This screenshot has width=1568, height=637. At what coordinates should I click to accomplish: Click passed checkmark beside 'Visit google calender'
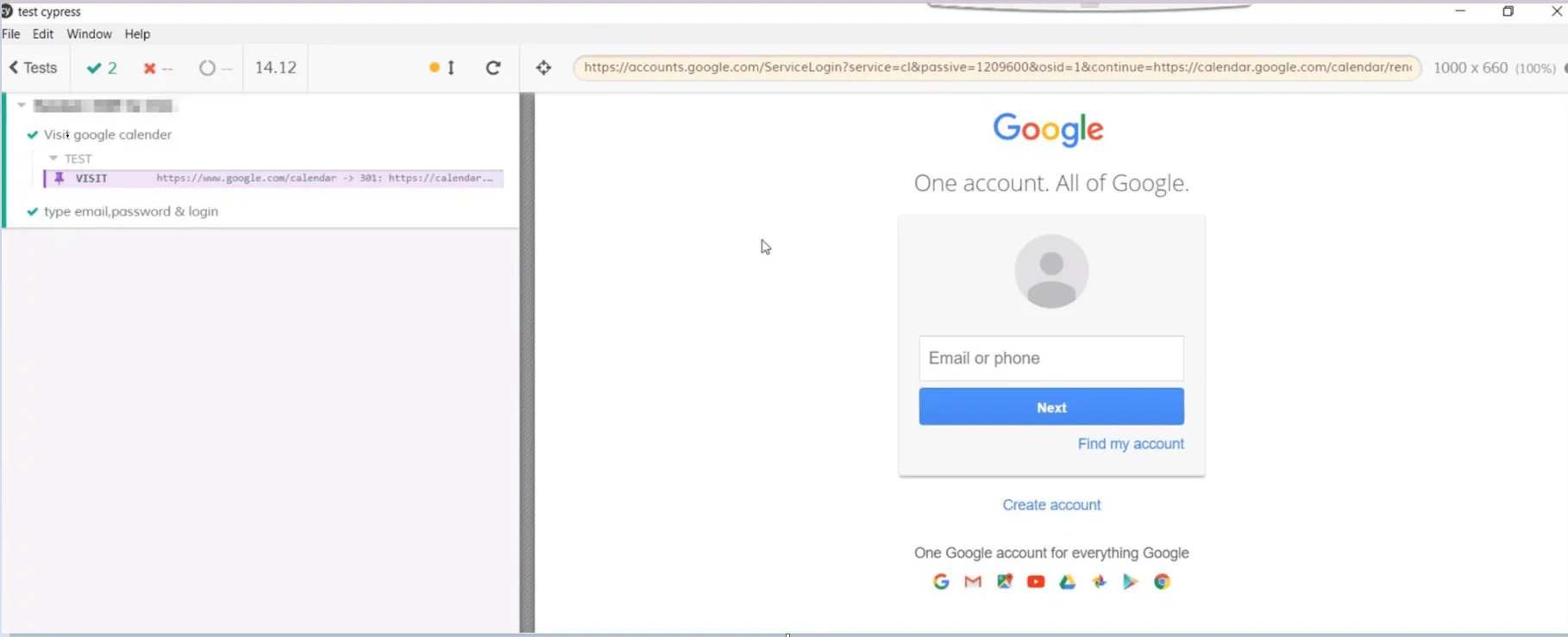coord(33,134)
